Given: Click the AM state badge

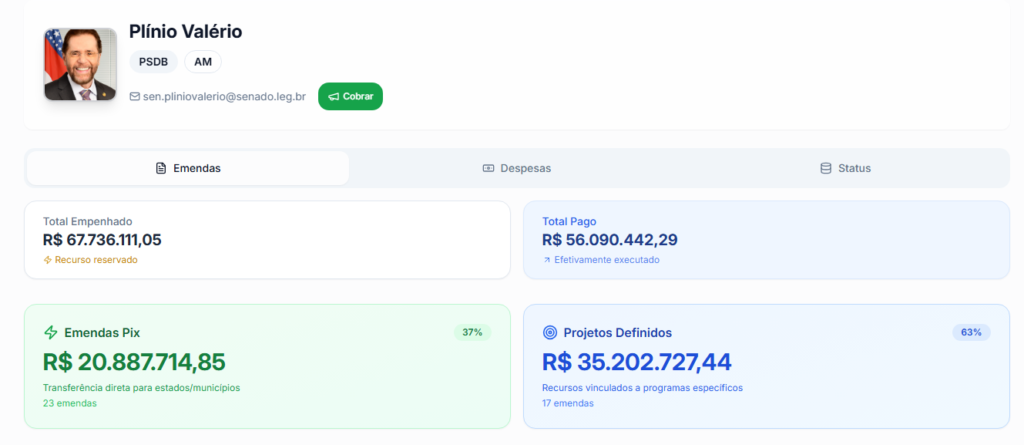Looking at the screenshot, I should (x=203, y=62).
